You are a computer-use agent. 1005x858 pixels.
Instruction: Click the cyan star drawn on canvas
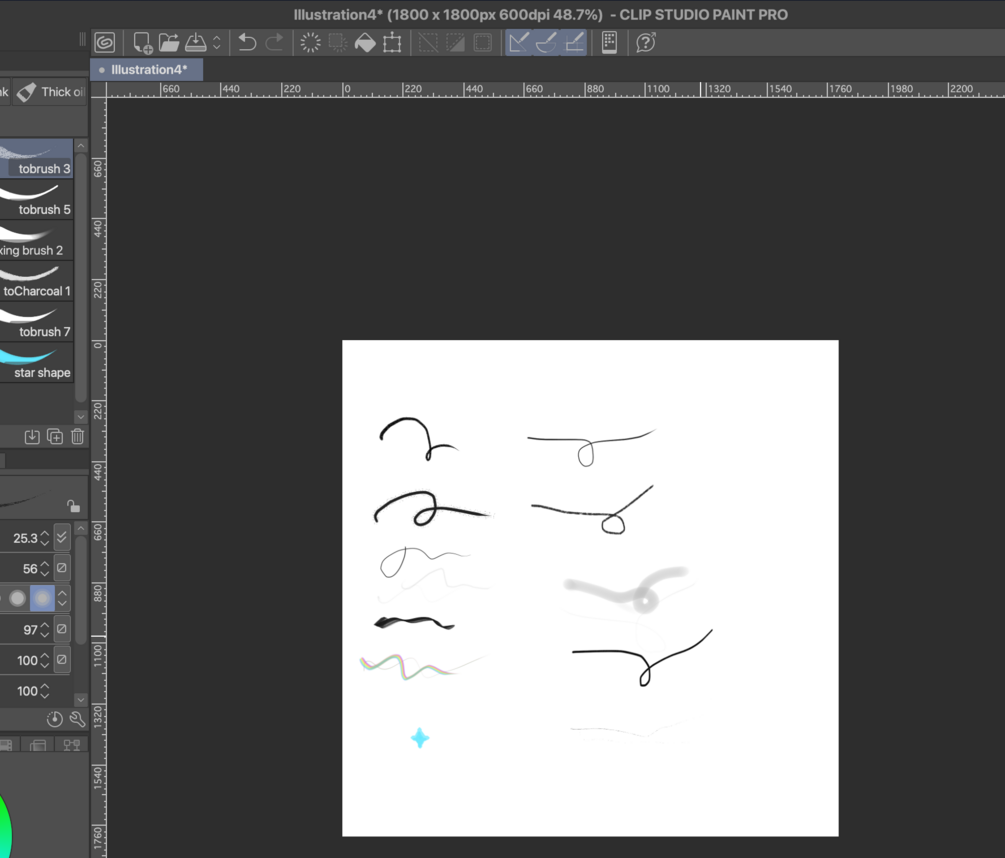[x=420, y=738]
